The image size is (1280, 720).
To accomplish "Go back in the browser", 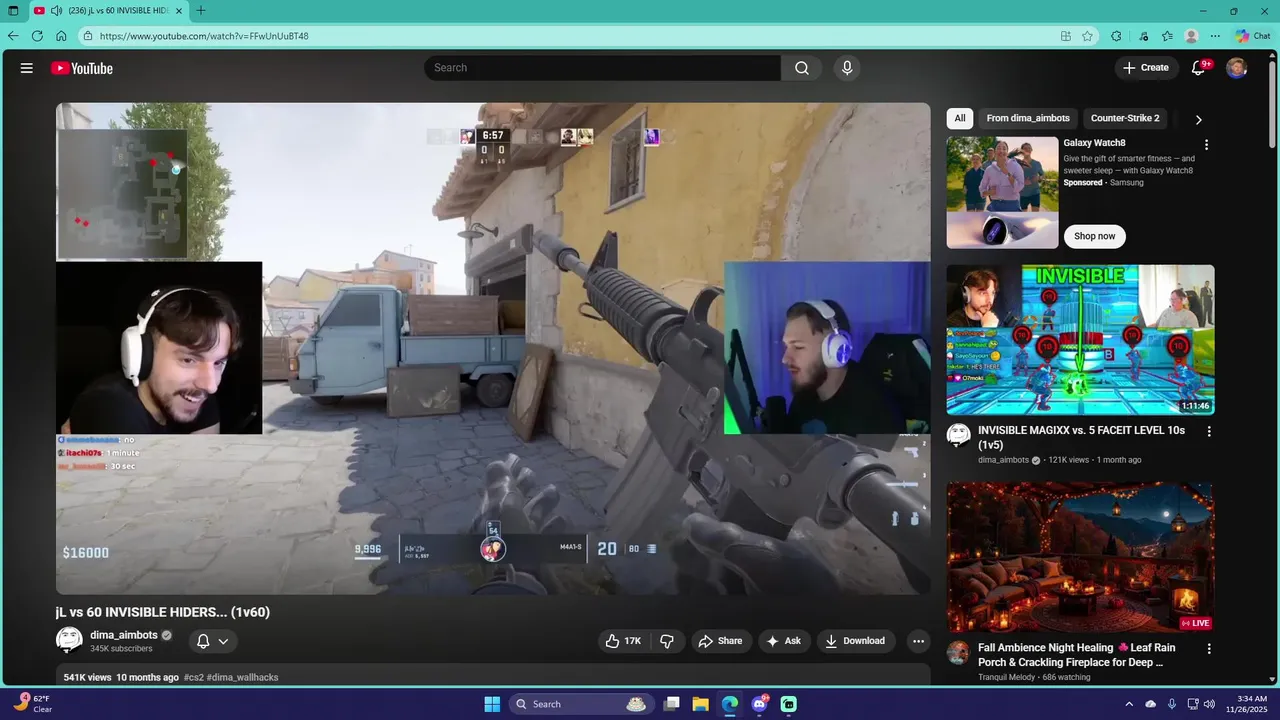I will pyautogui.click(x=13, y=36).
